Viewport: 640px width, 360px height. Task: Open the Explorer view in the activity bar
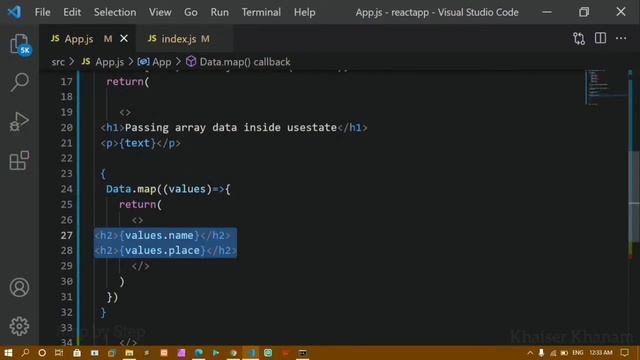pos(19,44)
